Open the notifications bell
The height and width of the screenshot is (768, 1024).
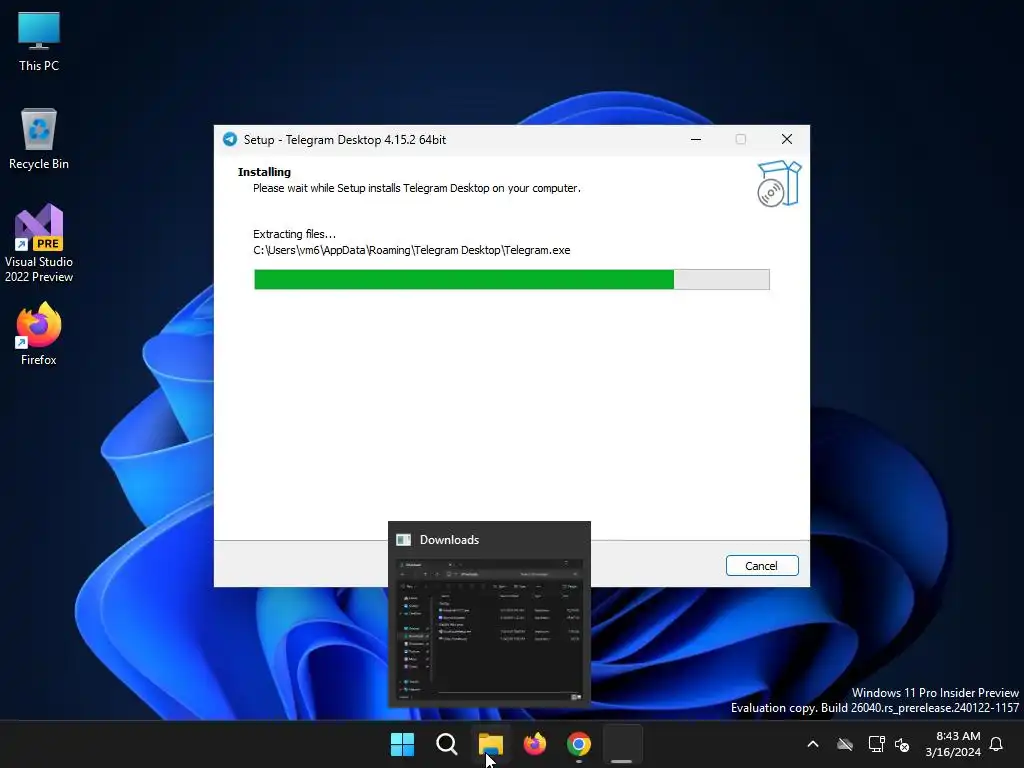click(x=997, y=744)
